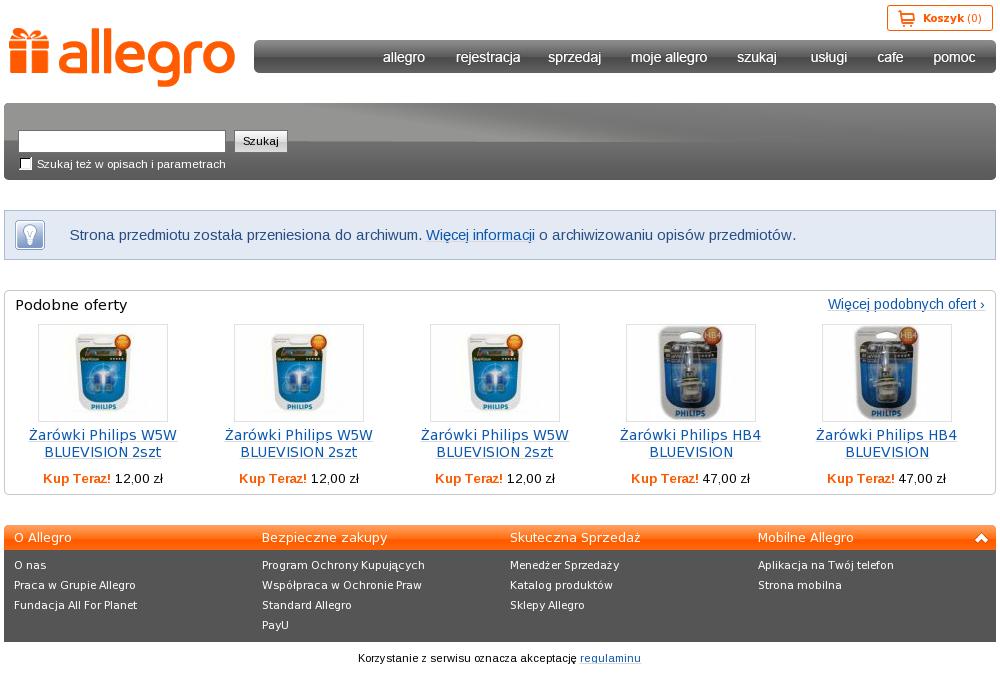Click the Podobne oferty heading
Viewport: 1000px width, 678px height.
71,305
